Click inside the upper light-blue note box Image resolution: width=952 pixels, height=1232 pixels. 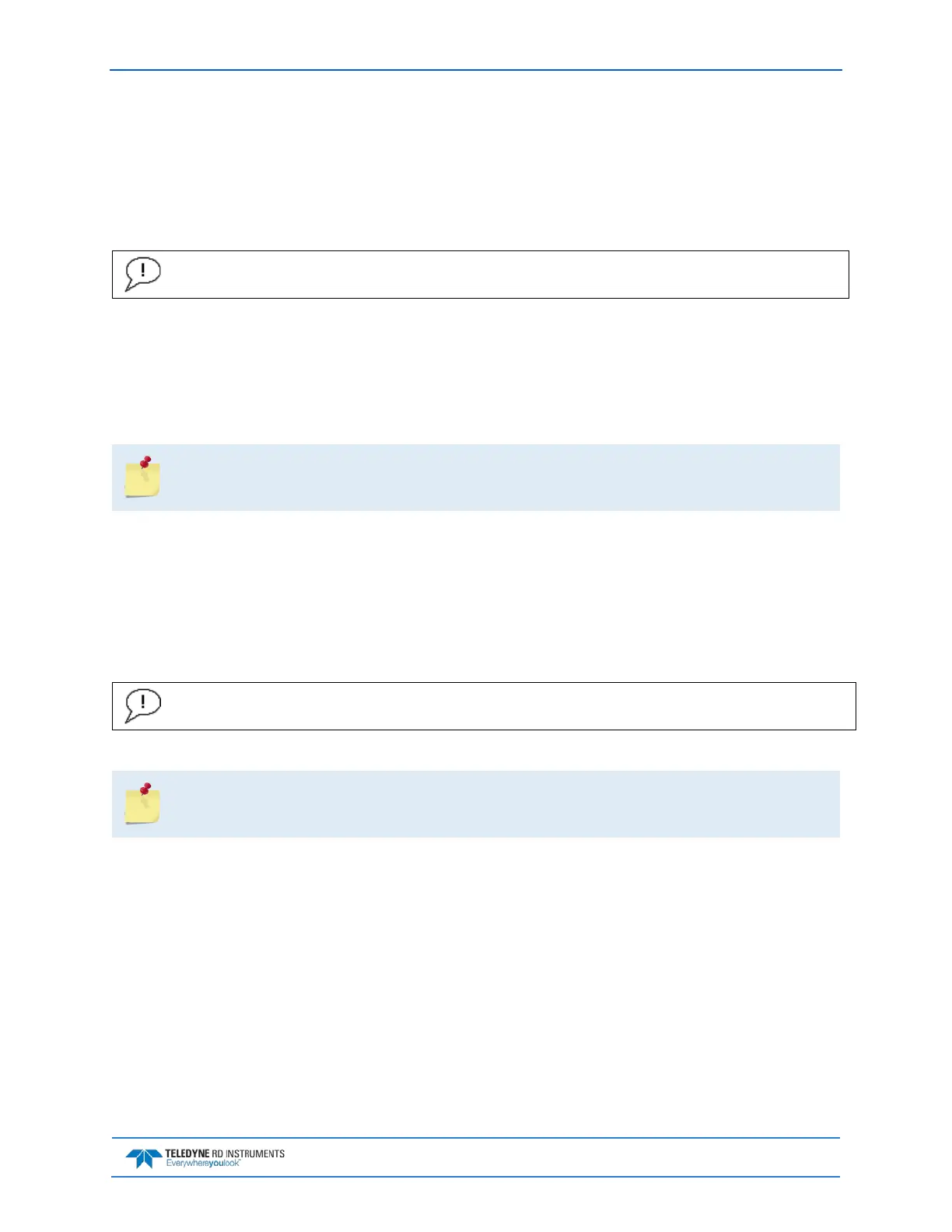(498, 478)
